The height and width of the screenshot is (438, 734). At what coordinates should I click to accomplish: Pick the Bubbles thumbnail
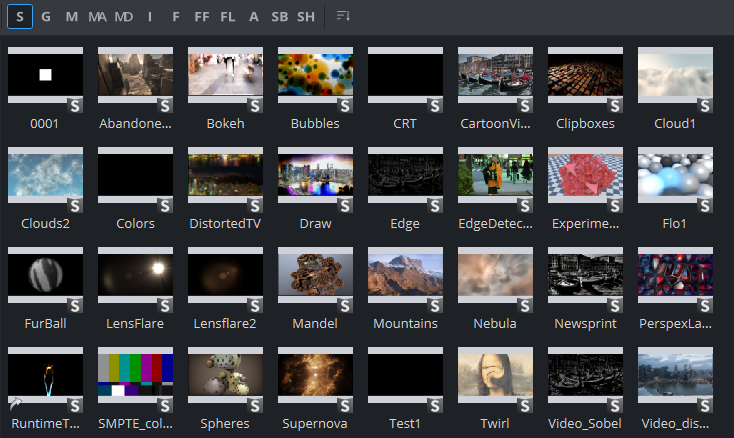(x=315, y=76)
